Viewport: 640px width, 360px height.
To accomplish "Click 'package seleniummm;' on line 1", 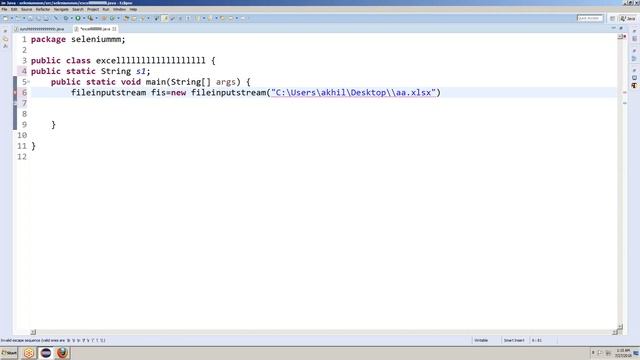I will (x=78, y=39).
